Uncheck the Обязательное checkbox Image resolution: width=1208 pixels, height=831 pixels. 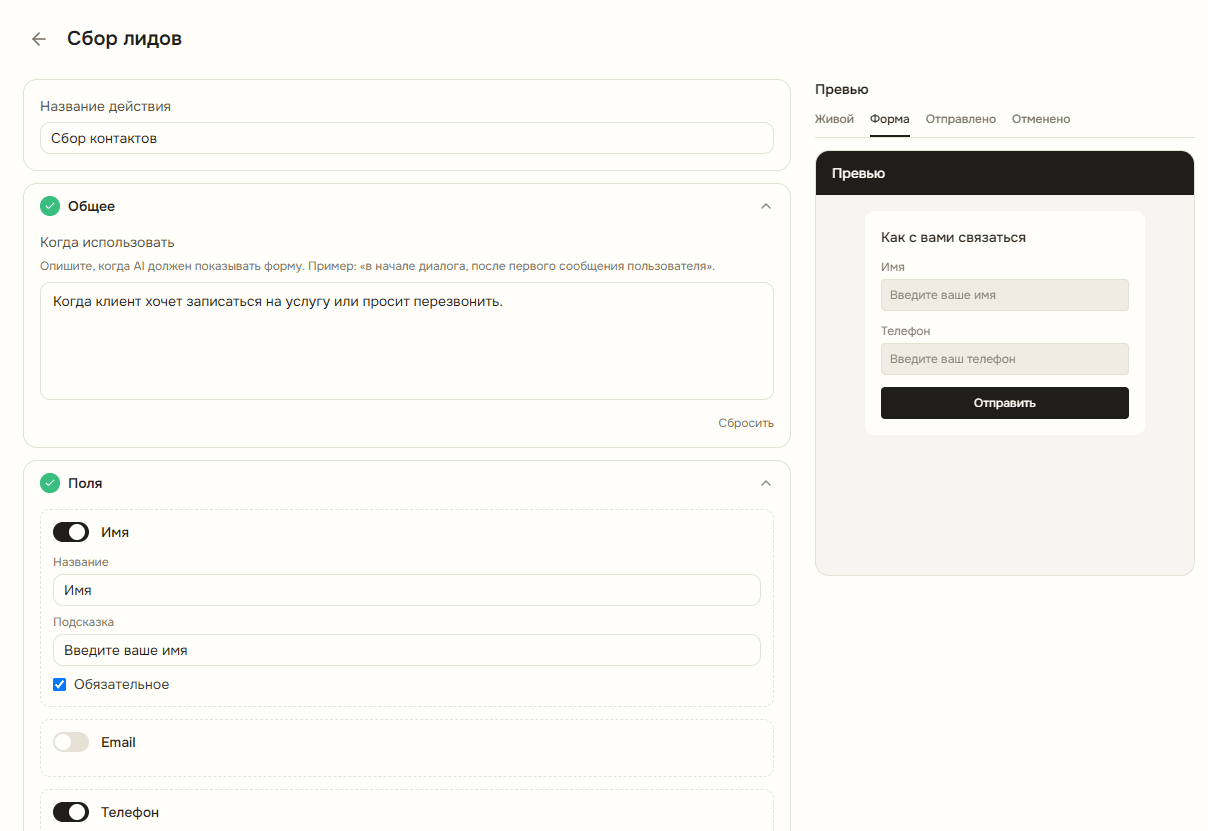pos(60,685)
